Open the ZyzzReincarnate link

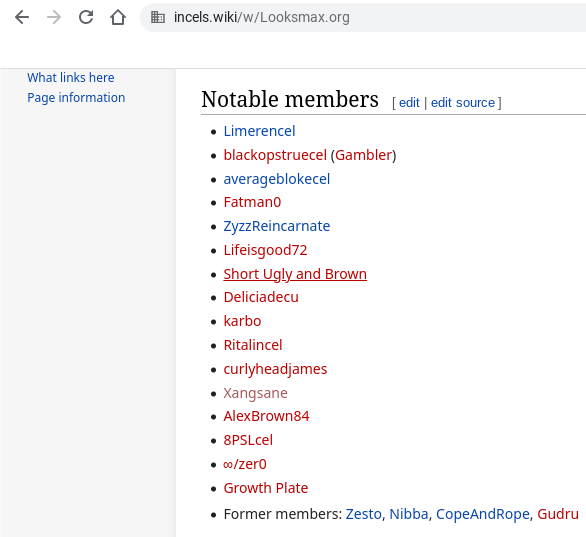pyautogui.click(x=277, y=226)
